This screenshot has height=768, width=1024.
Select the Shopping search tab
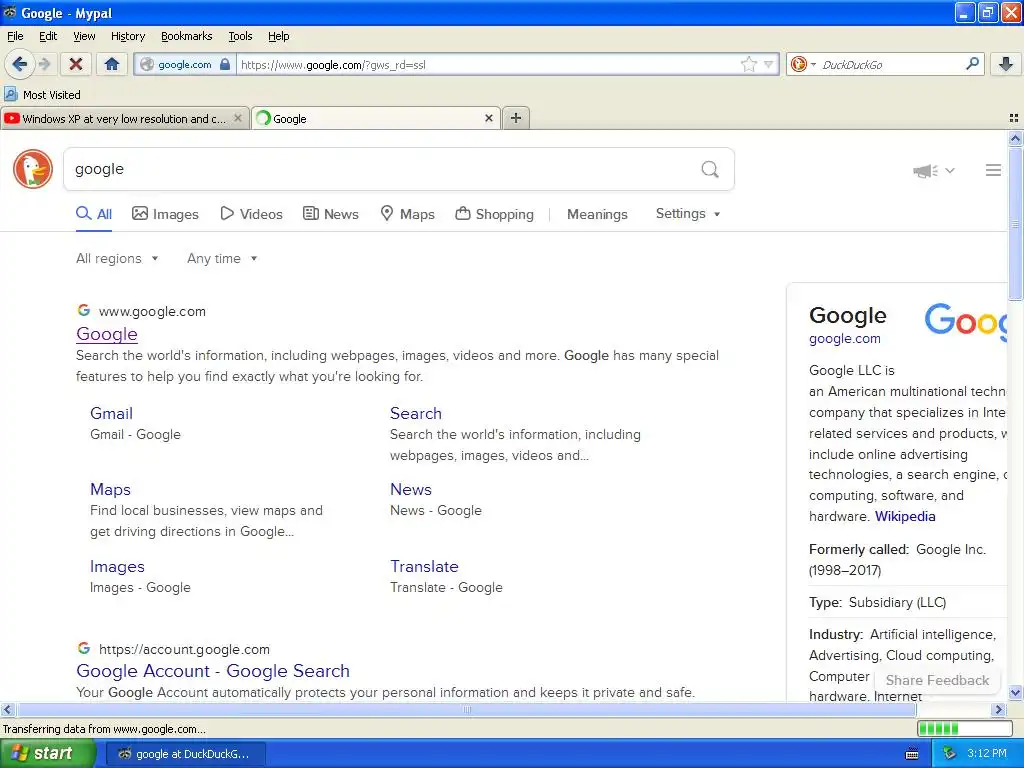494,214
